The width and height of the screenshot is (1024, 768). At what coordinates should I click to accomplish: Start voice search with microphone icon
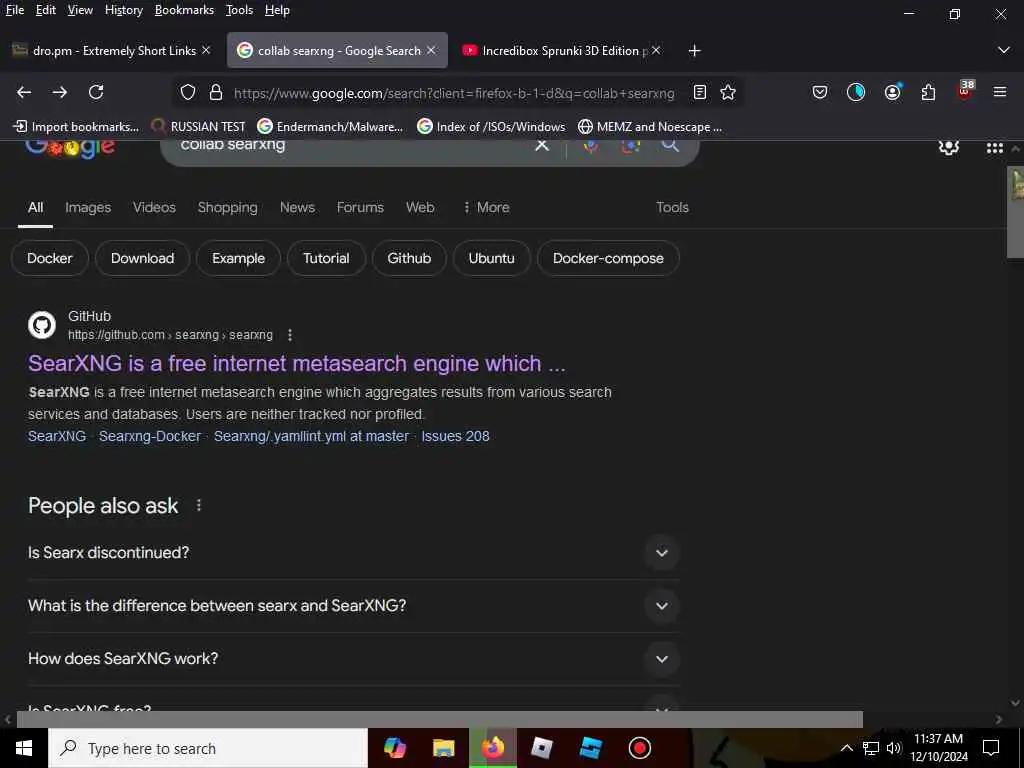[x=591, y=146]
